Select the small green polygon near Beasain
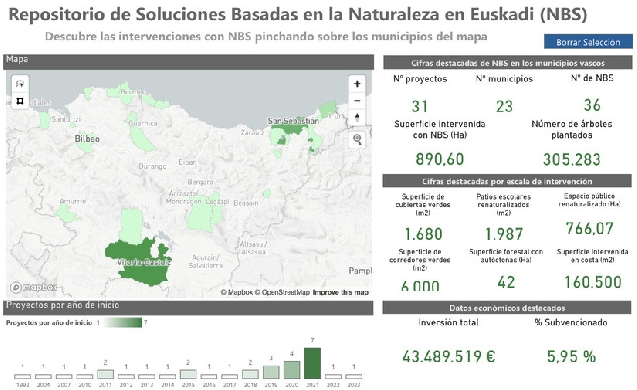This screenshot has width=637, height=390. (267, 193)
